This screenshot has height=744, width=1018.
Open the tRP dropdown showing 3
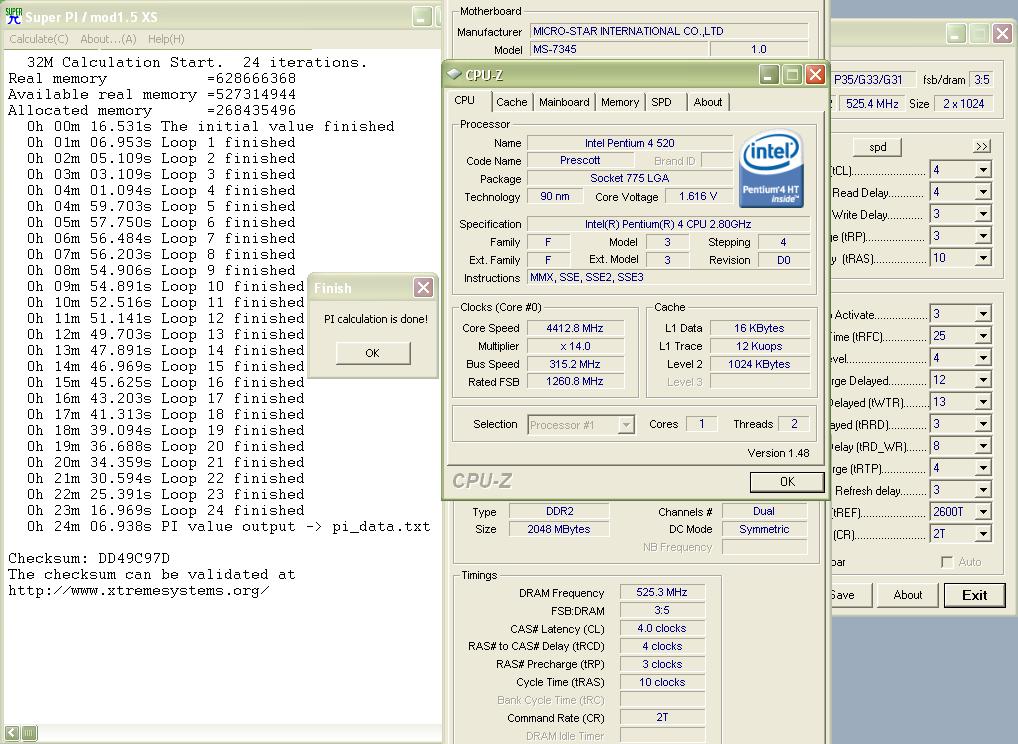tap(983, 236)
